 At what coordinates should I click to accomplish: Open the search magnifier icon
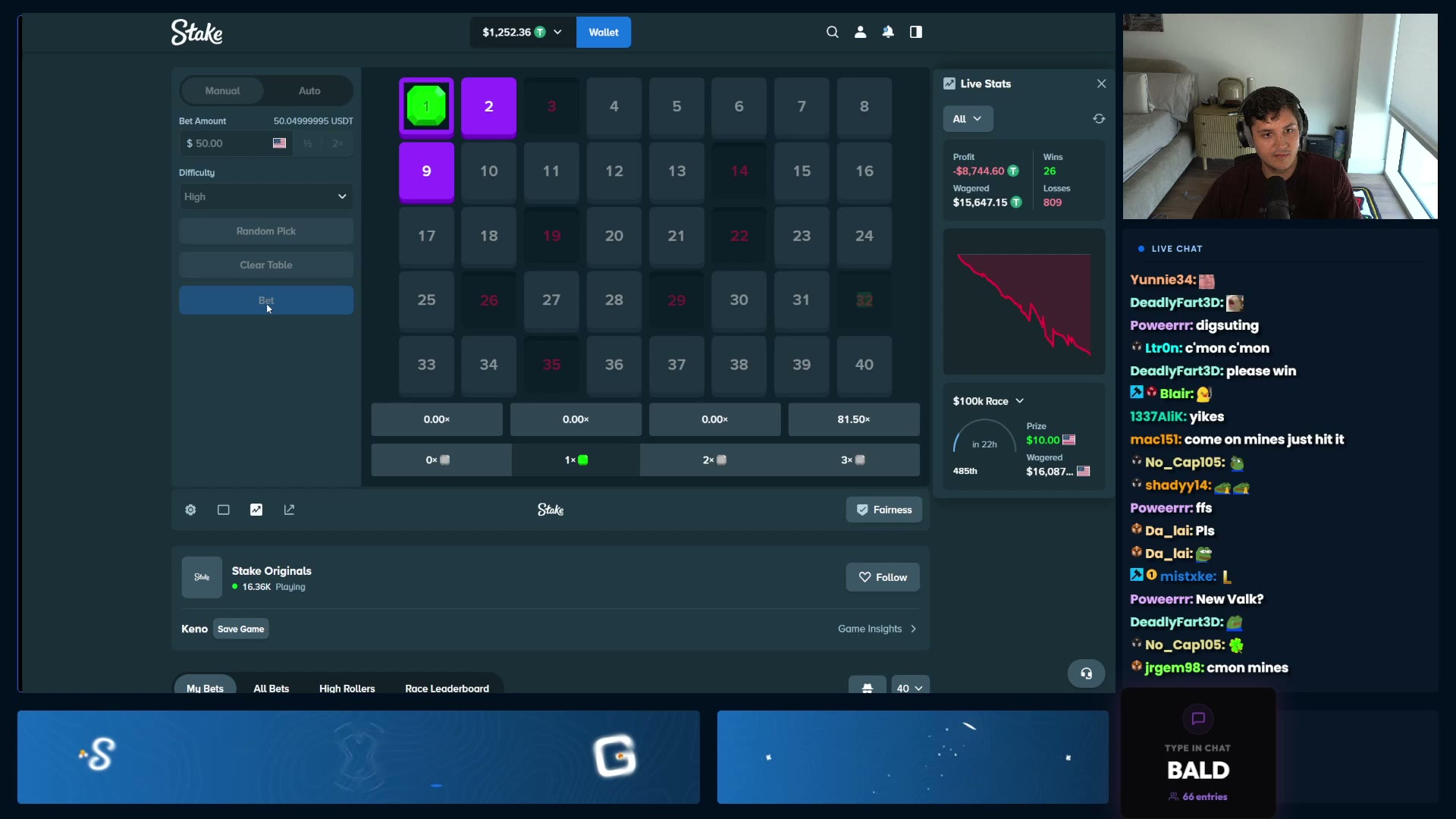(x=832, y=32)
